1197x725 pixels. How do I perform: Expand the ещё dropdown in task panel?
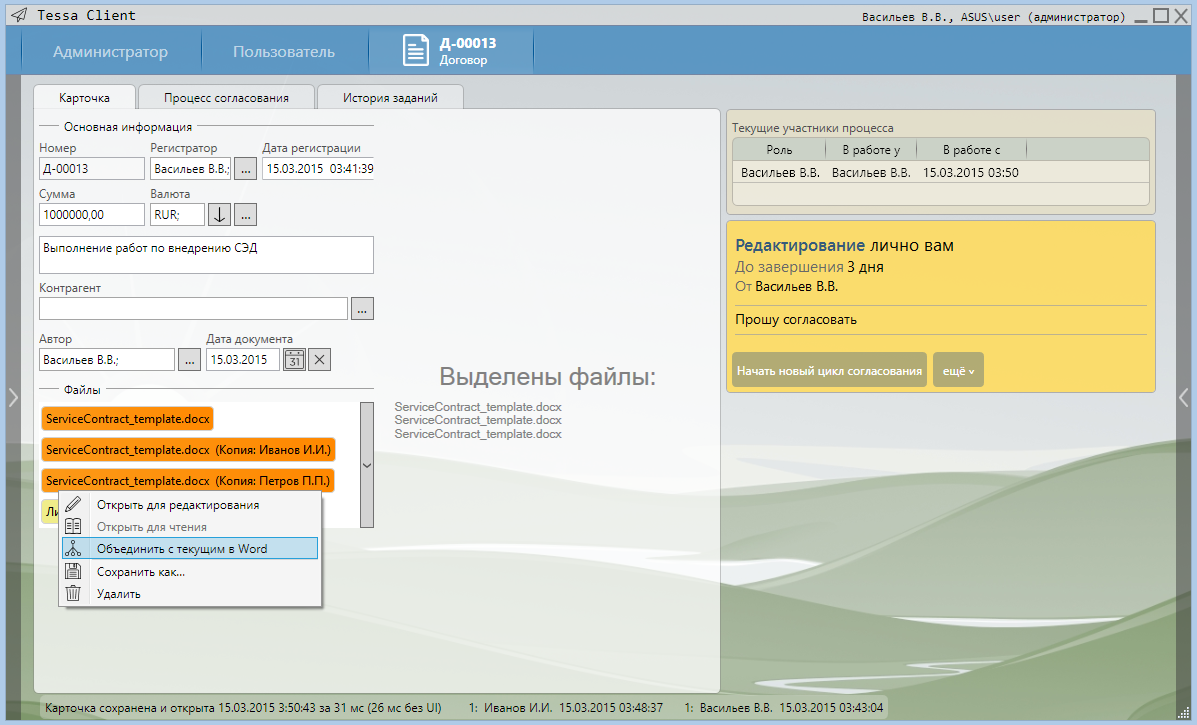coord(957,370)
